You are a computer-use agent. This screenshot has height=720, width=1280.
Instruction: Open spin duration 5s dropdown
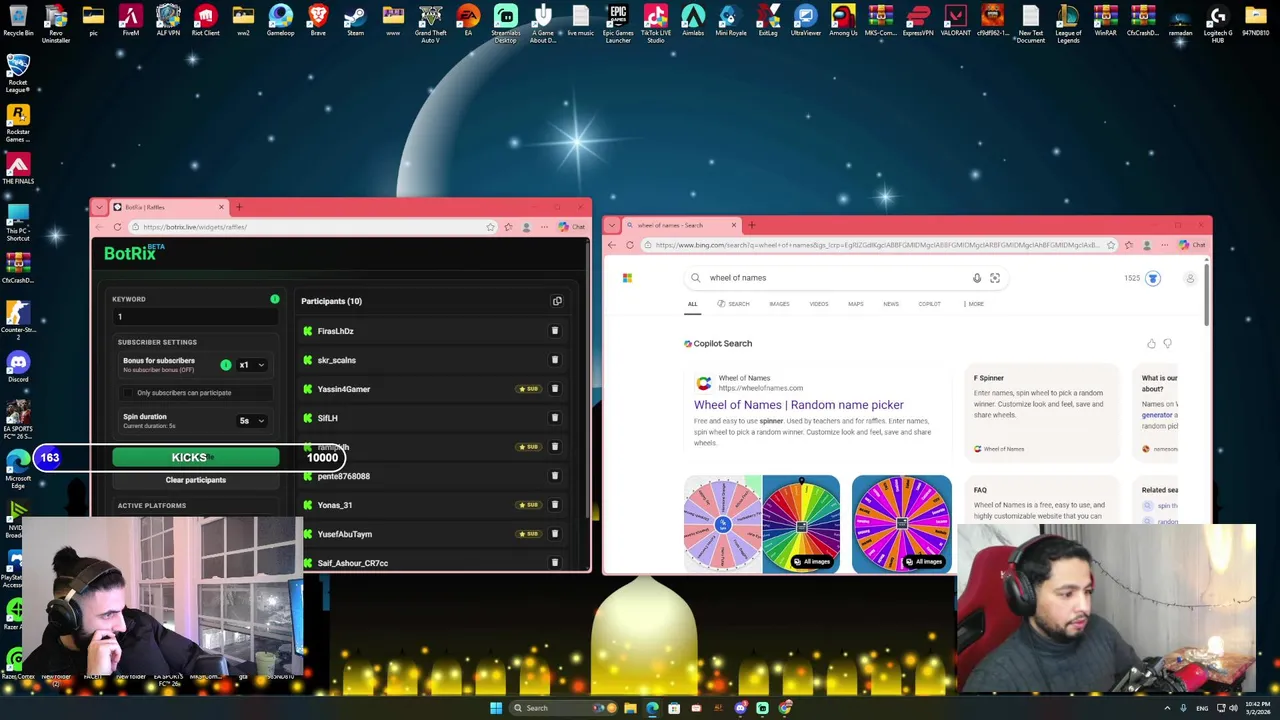click(x=252, y=421)
